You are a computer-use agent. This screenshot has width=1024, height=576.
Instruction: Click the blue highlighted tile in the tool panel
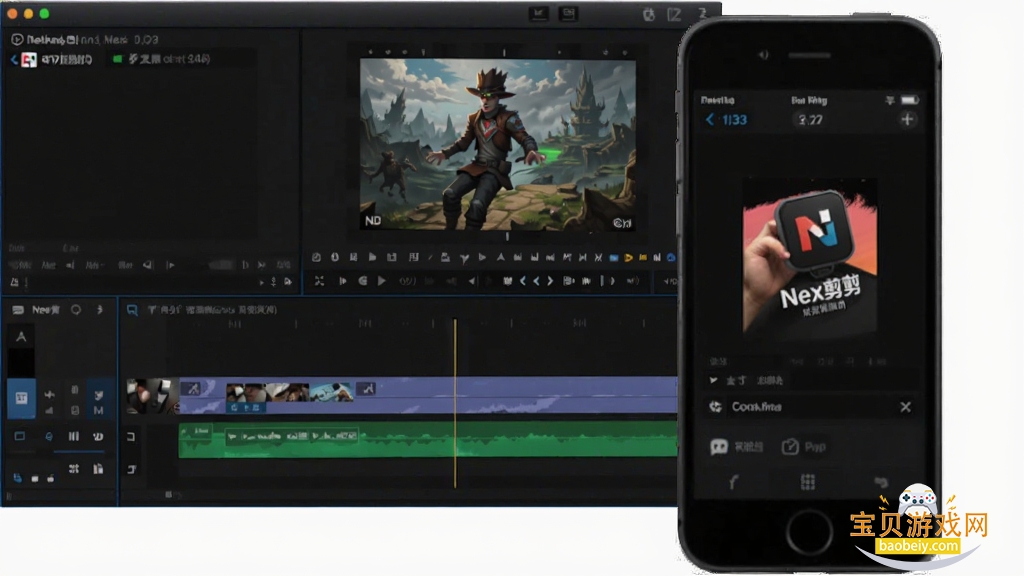tap(21, 398)
